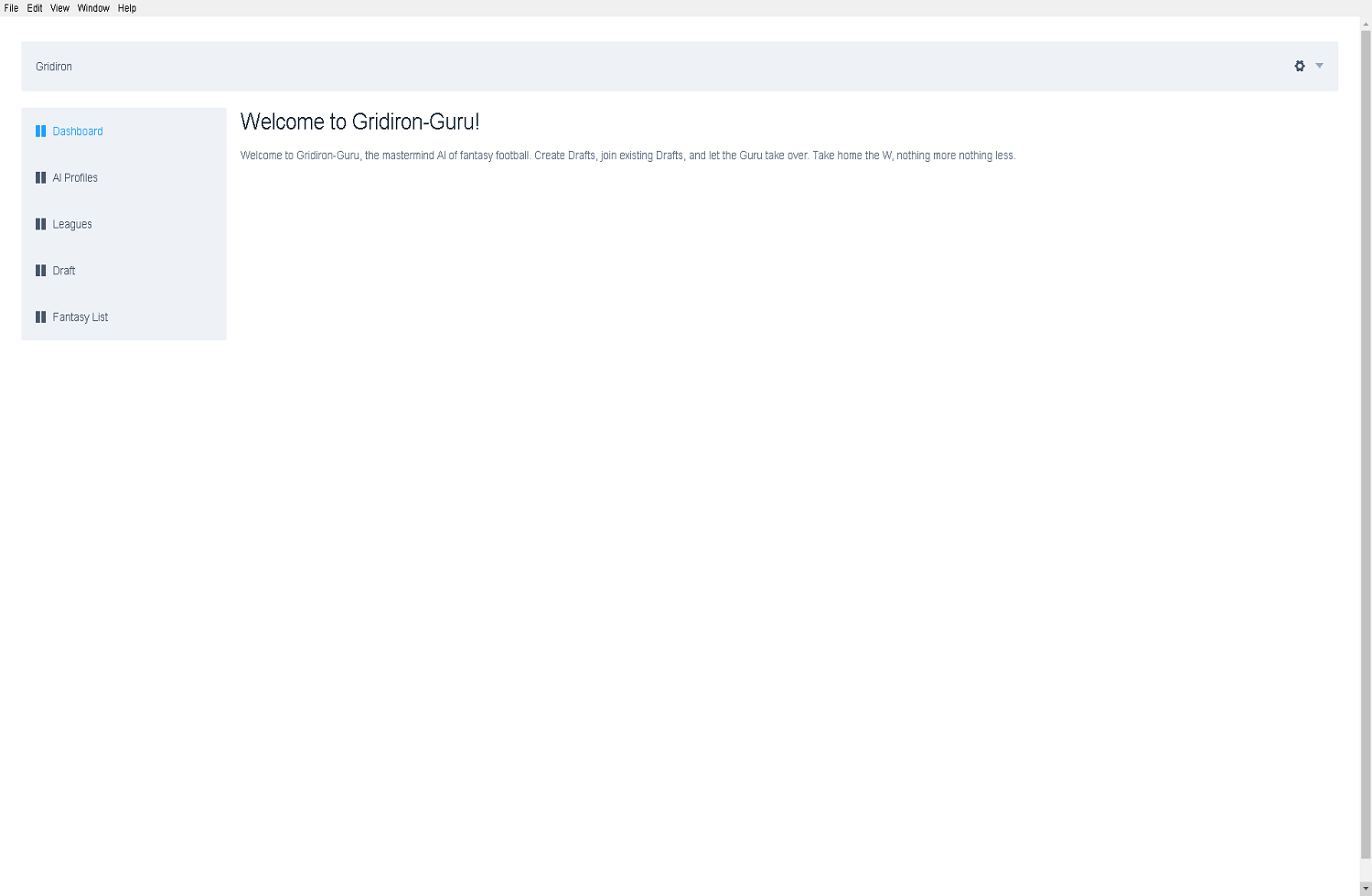
Task: Open the Window menu
Action: click(93, 8)
